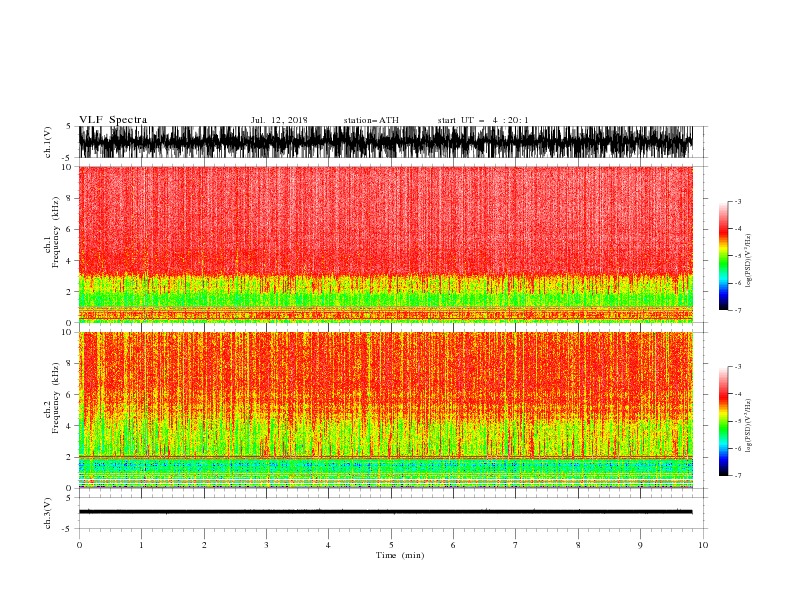Click the "Time (min)" axis title

click(x=400, y=555)
